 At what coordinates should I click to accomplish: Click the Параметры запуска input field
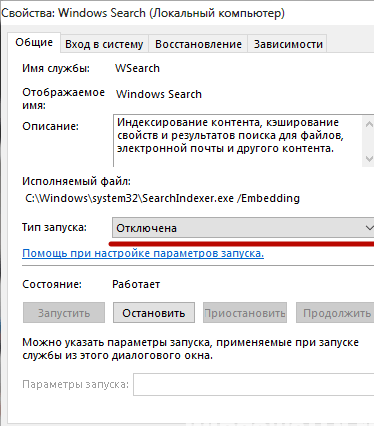pos(253,384)
